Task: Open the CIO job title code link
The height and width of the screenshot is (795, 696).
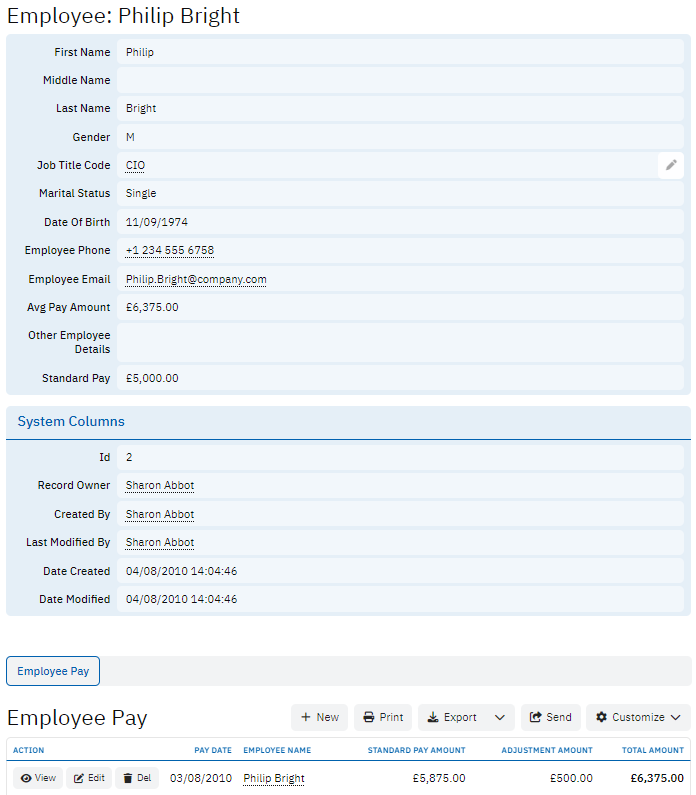Action: [x=135, y=165]
